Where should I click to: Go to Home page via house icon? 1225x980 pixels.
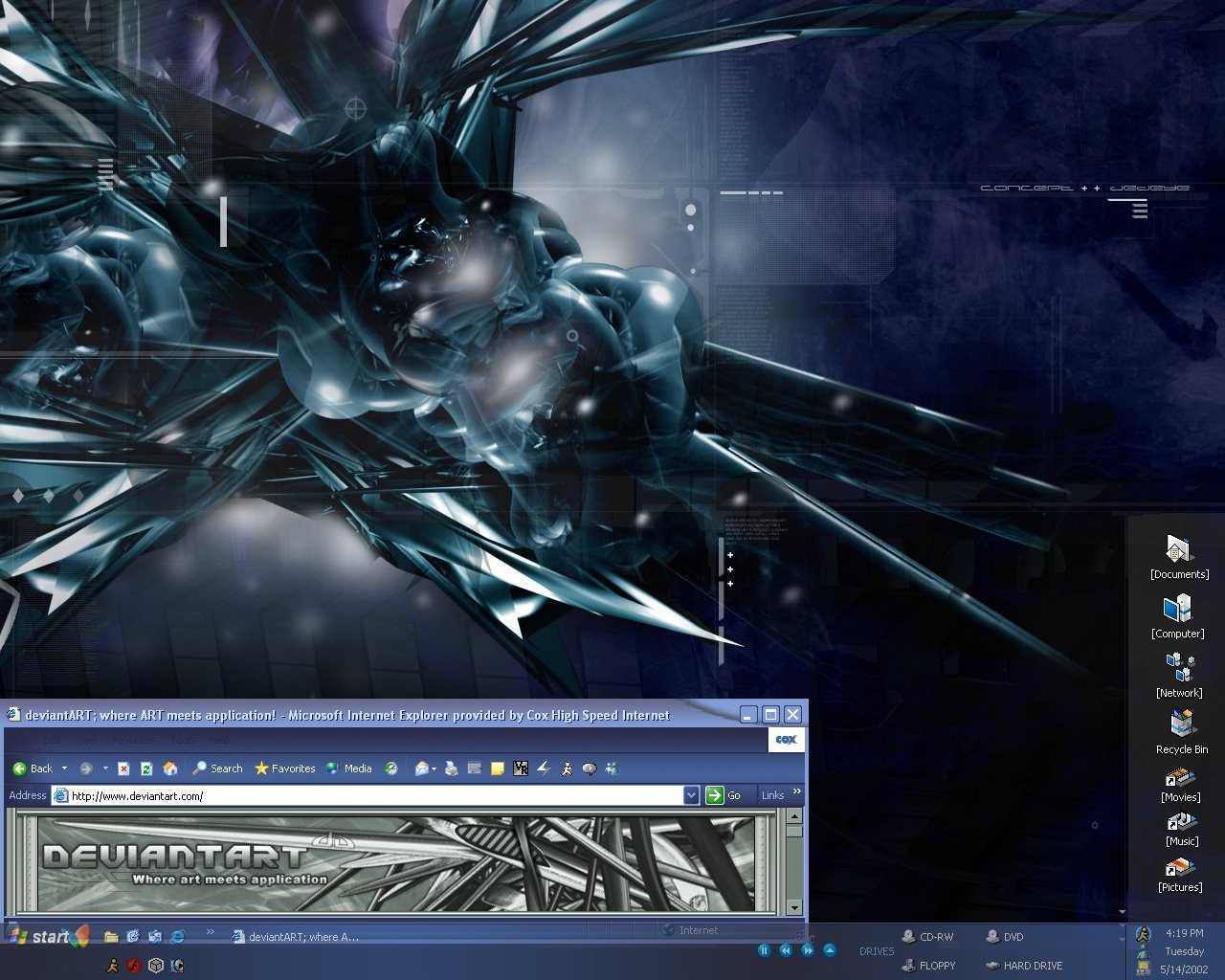(170, 768)
